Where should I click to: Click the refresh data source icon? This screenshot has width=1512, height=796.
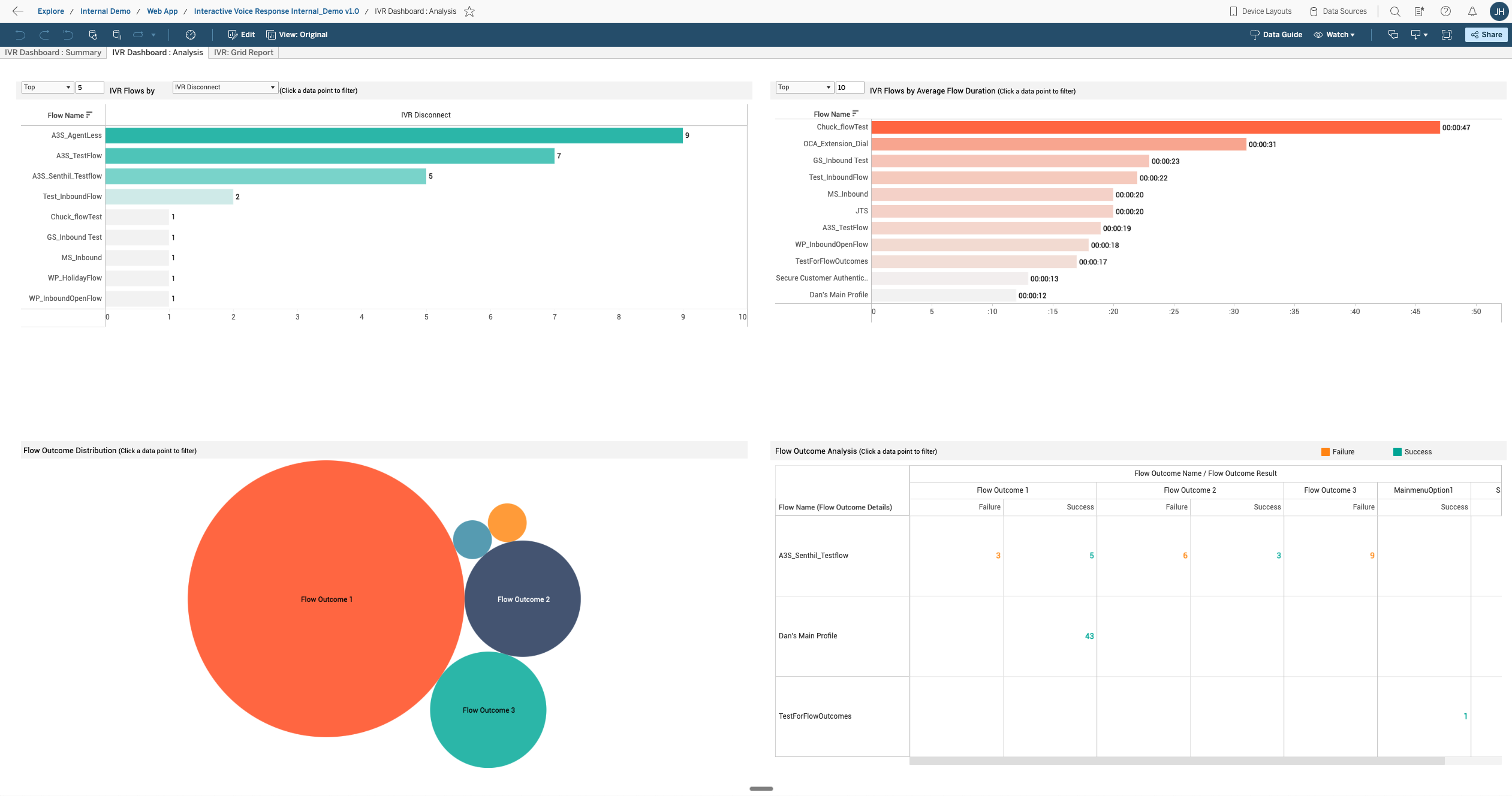tap(93, 35)
